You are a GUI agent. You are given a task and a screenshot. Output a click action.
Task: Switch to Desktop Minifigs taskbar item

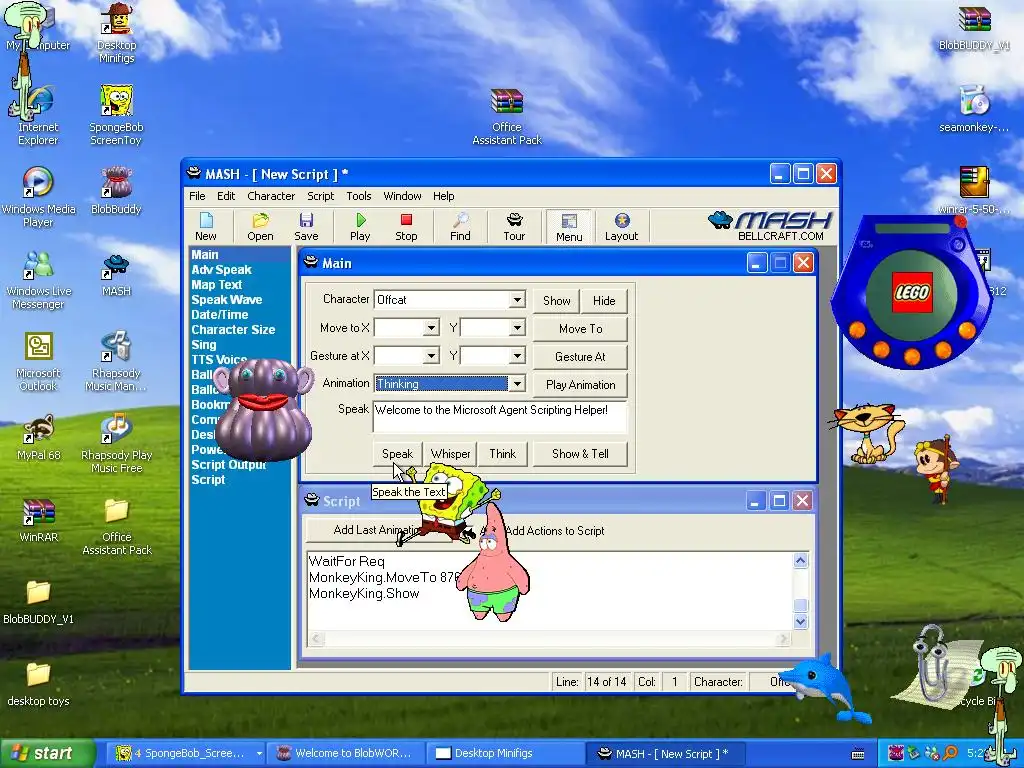505,753
